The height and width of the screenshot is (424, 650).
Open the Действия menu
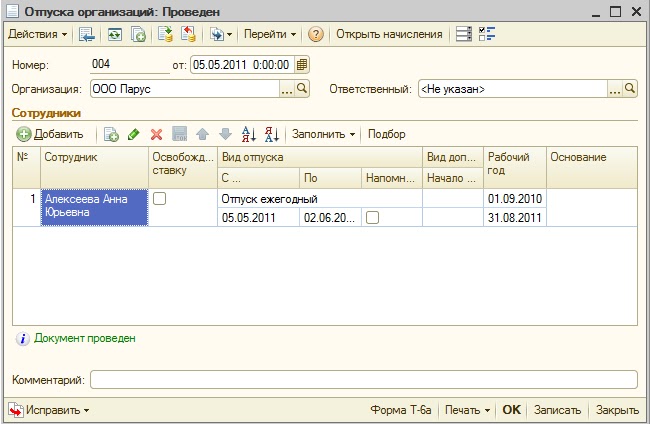(37, 34)
